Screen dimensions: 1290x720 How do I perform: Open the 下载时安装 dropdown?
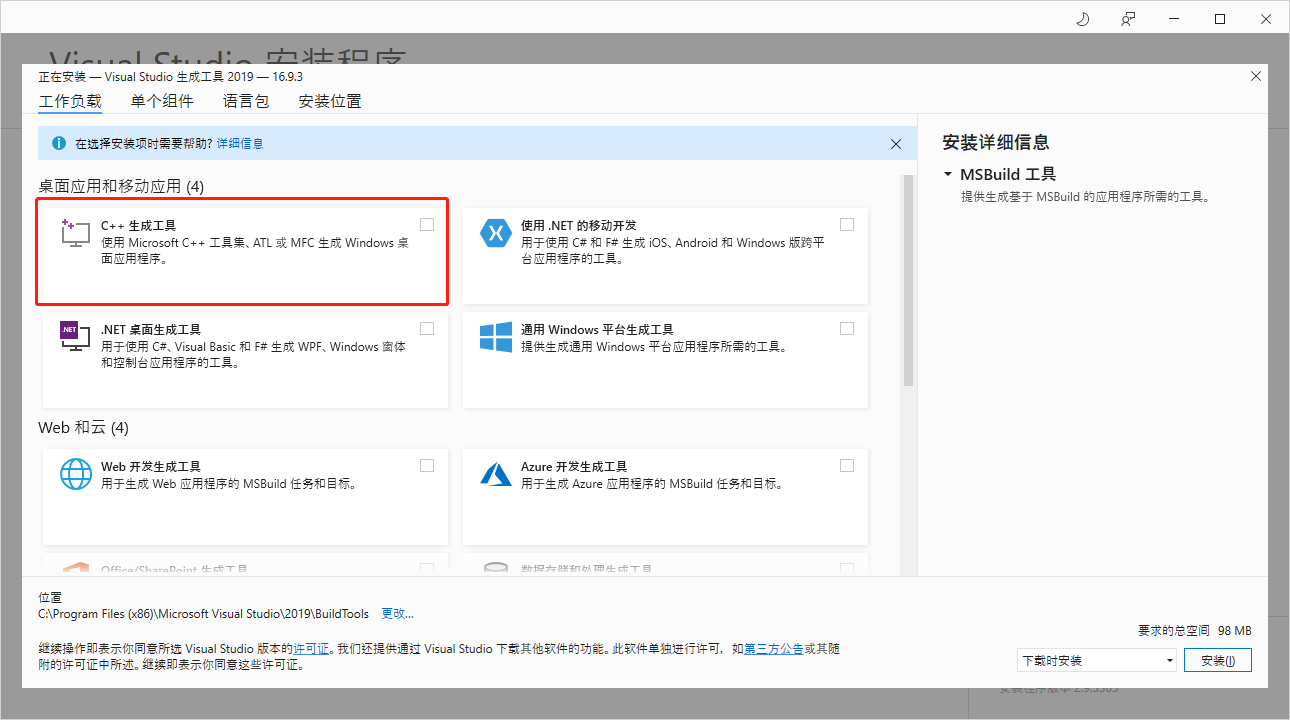point(1097,660)
